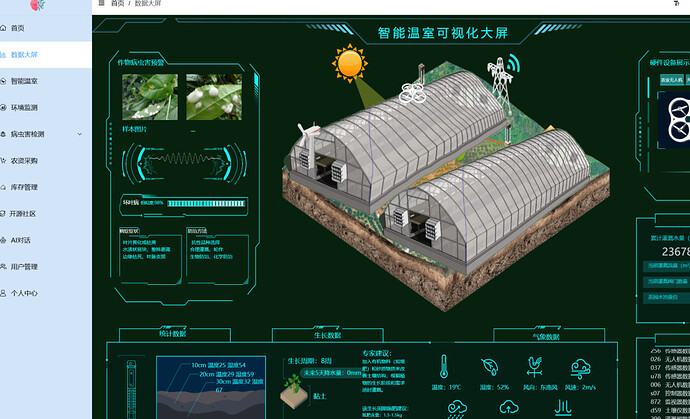Click the sun icon above the greenhouse
Image resolution: width=690 pixels, height=419 pixels.
350,65
